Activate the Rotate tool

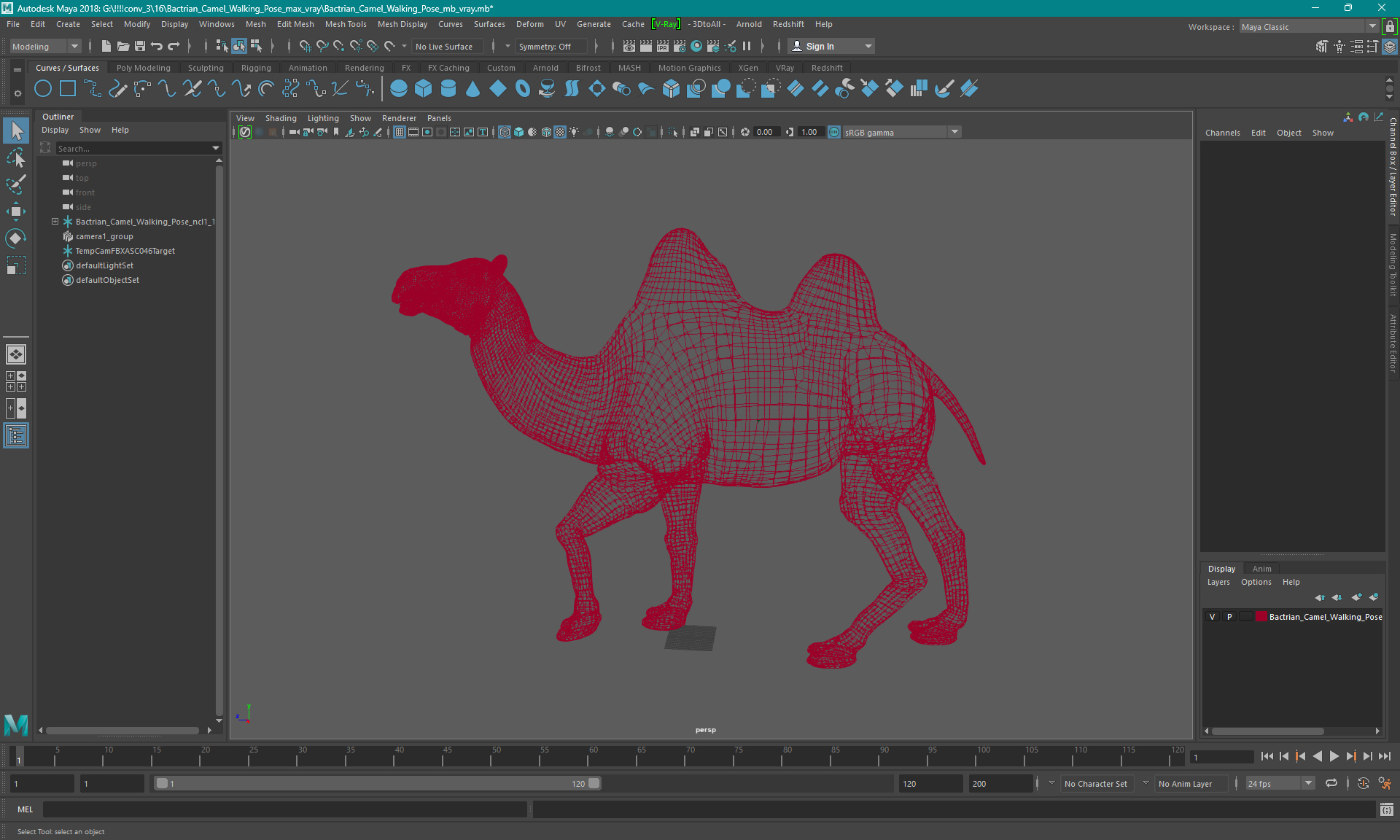[16, 238]
